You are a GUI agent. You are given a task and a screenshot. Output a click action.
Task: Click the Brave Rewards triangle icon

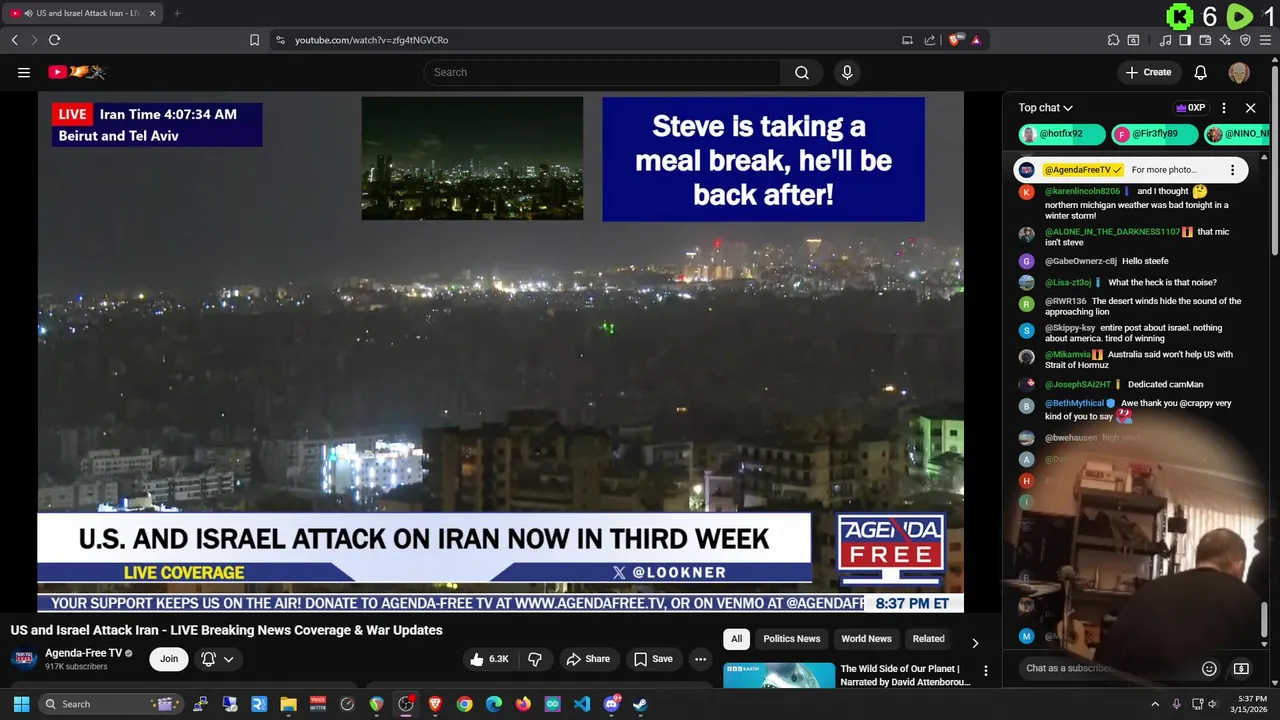coord(975,40)
